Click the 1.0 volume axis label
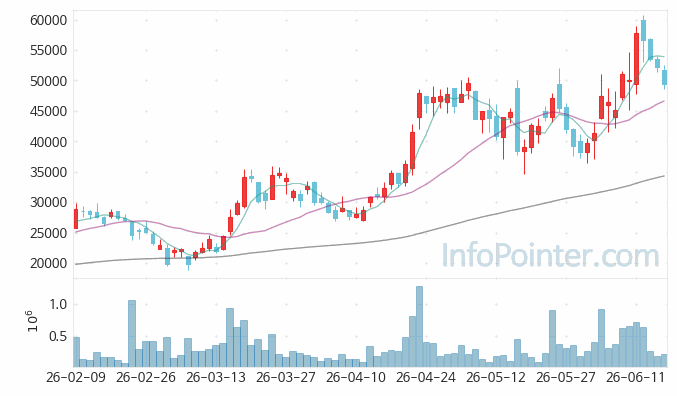The image size is (677, 396). [58, 304]
